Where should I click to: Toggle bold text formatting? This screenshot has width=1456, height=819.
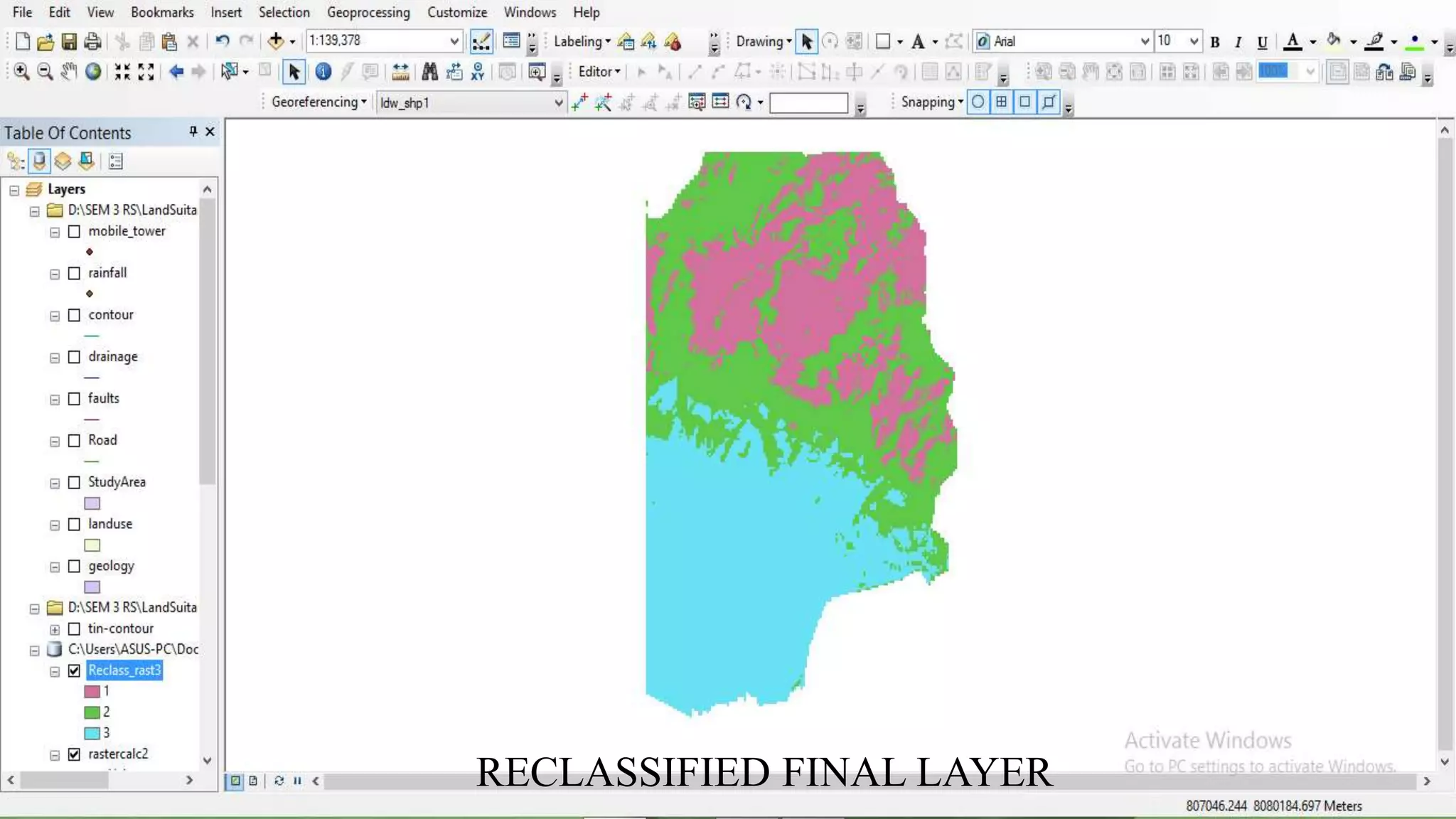[1215, 42]
